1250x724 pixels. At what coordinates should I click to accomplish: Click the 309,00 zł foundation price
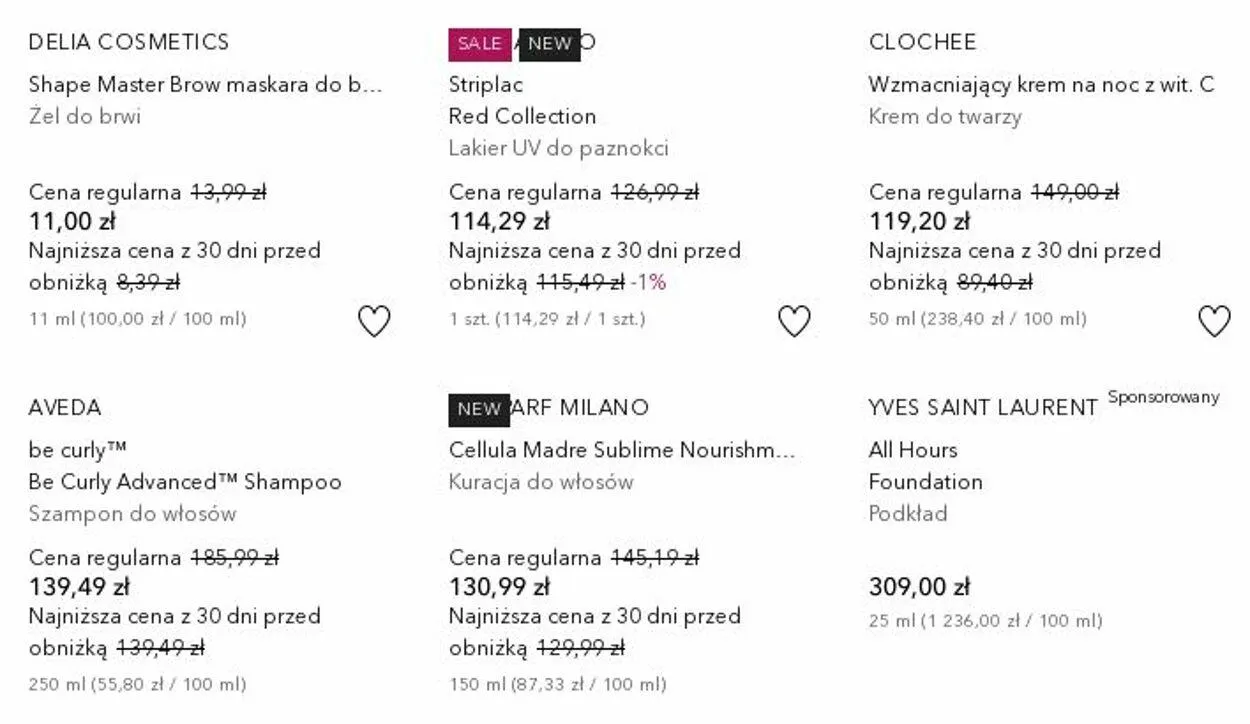point(919,587)
